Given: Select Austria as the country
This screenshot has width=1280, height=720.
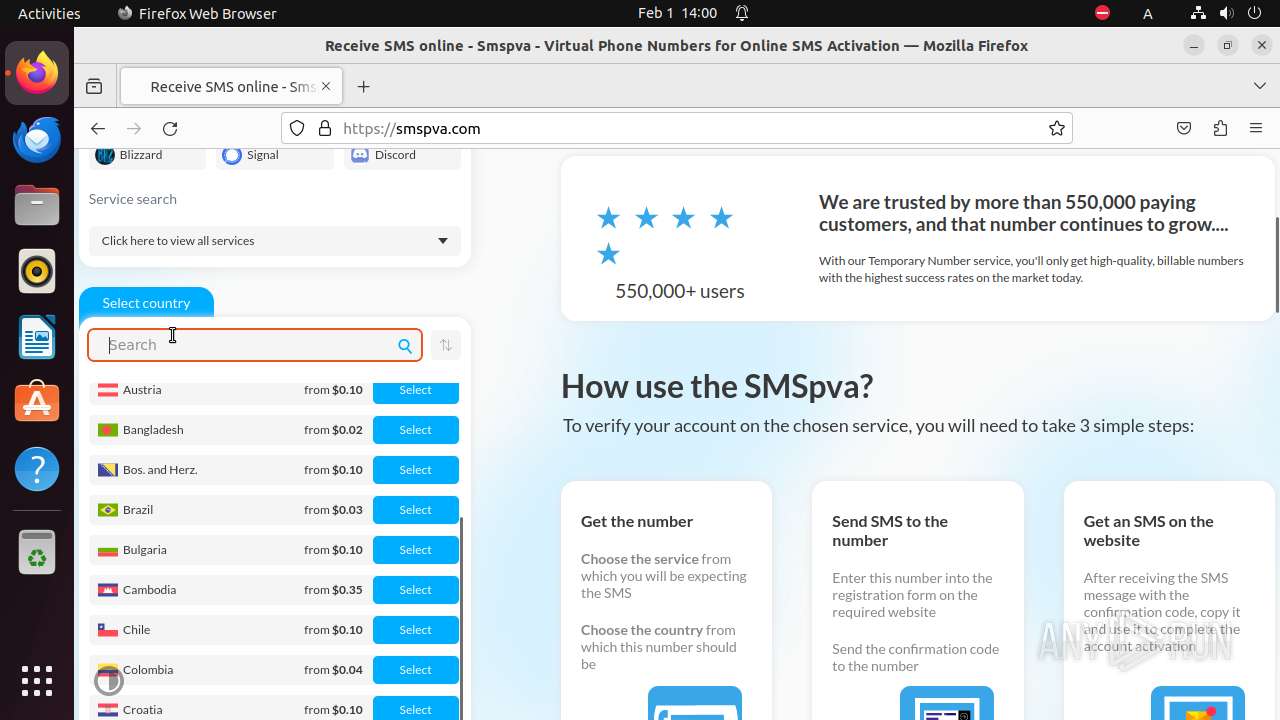Looking at the screenshot, I should click(x=416, y=390).
